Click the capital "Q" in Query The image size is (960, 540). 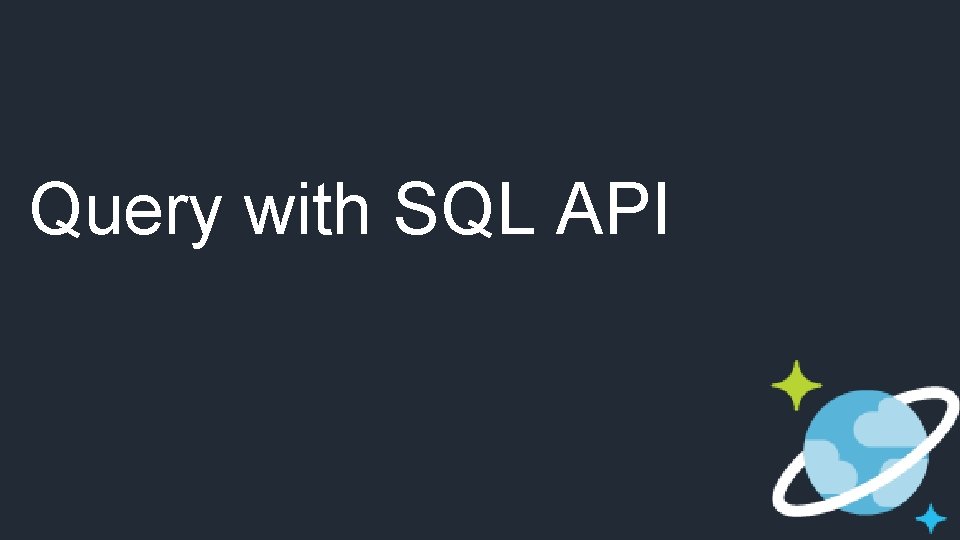(x=55, y=208)
